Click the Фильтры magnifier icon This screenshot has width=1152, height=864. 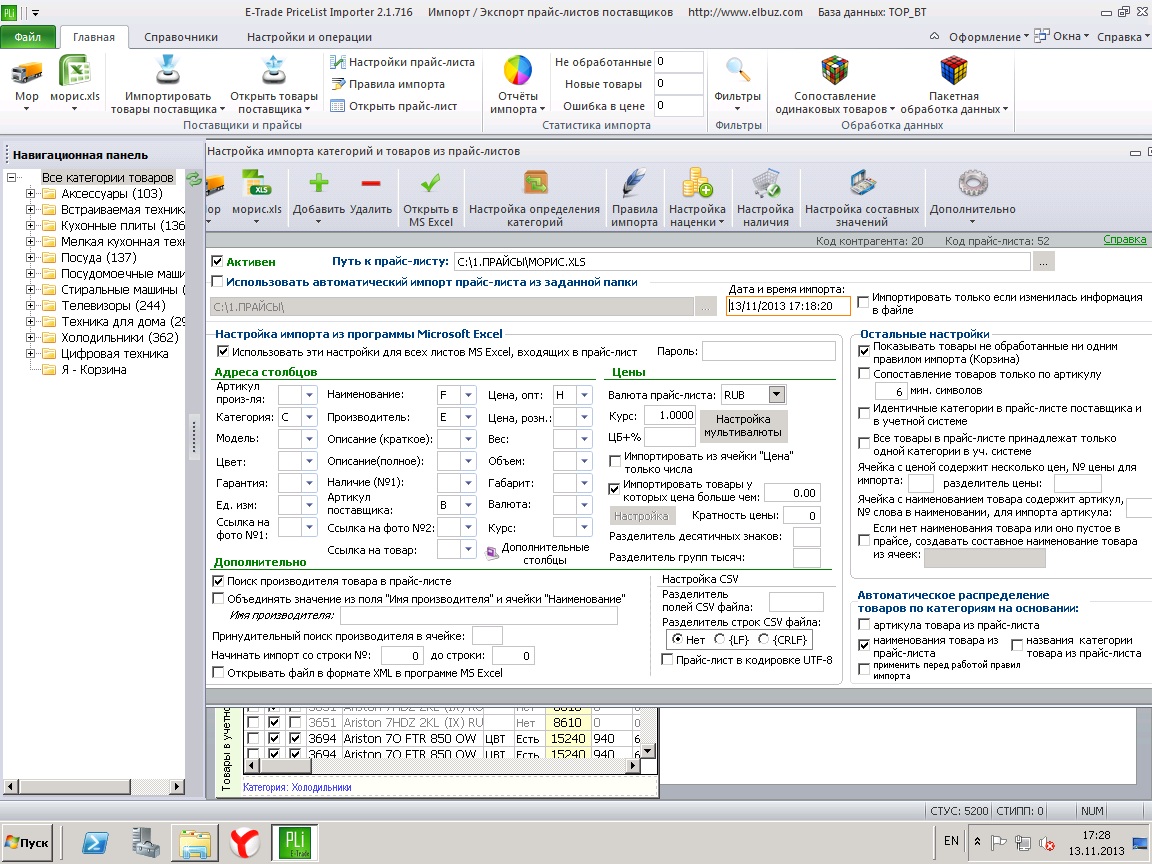click(x=737, y=71)
